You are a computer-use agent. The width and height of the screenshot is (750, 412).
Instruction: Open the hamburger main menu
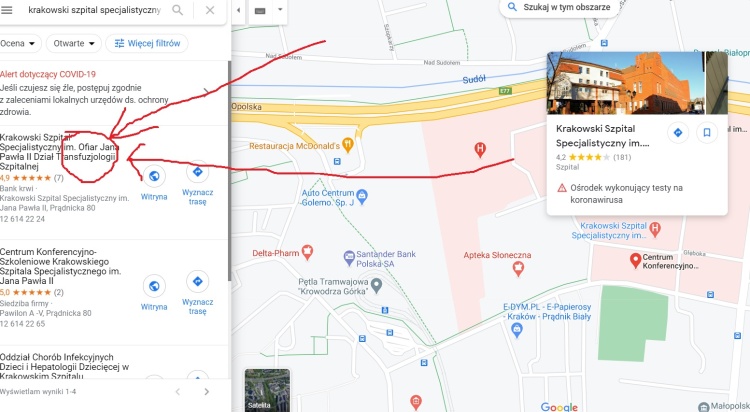(x=7, y=10)
